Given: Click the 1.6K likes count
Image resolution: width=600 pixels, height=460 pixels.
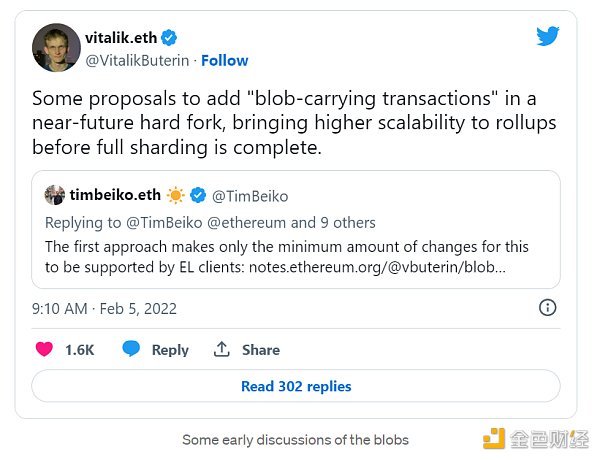Looking at the screenshot, I should coord(80,350).
